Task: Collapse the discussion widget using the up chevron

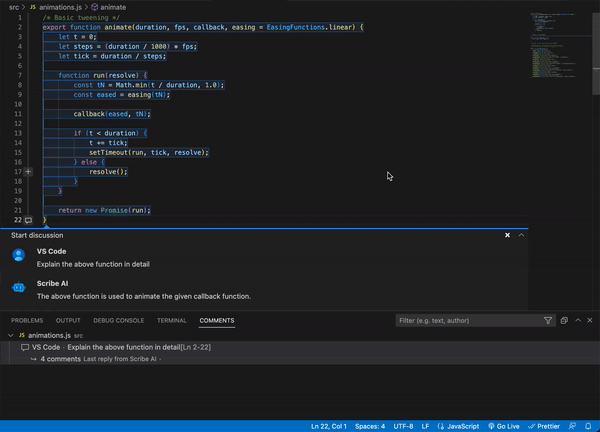Action: (521, 235)
